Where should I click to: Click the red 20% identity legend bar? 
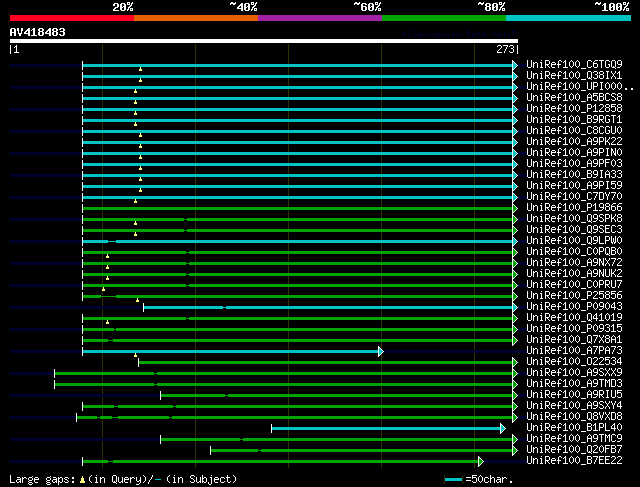pos(71,18)
